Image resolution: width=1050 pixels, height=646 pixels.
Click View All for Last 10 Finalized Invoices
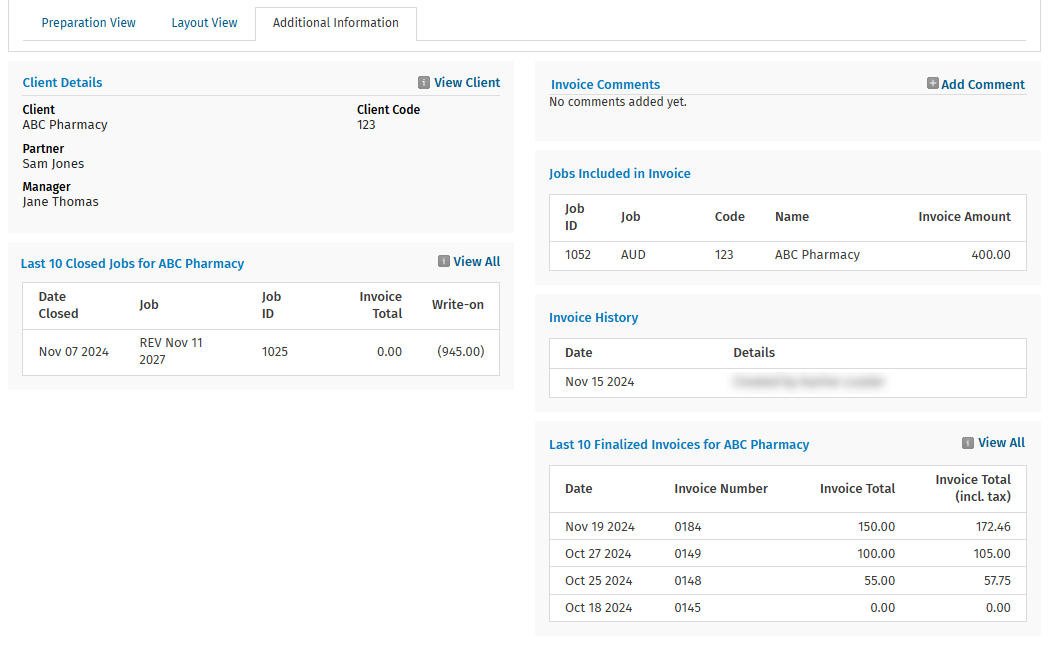(x=1001, y=442)
